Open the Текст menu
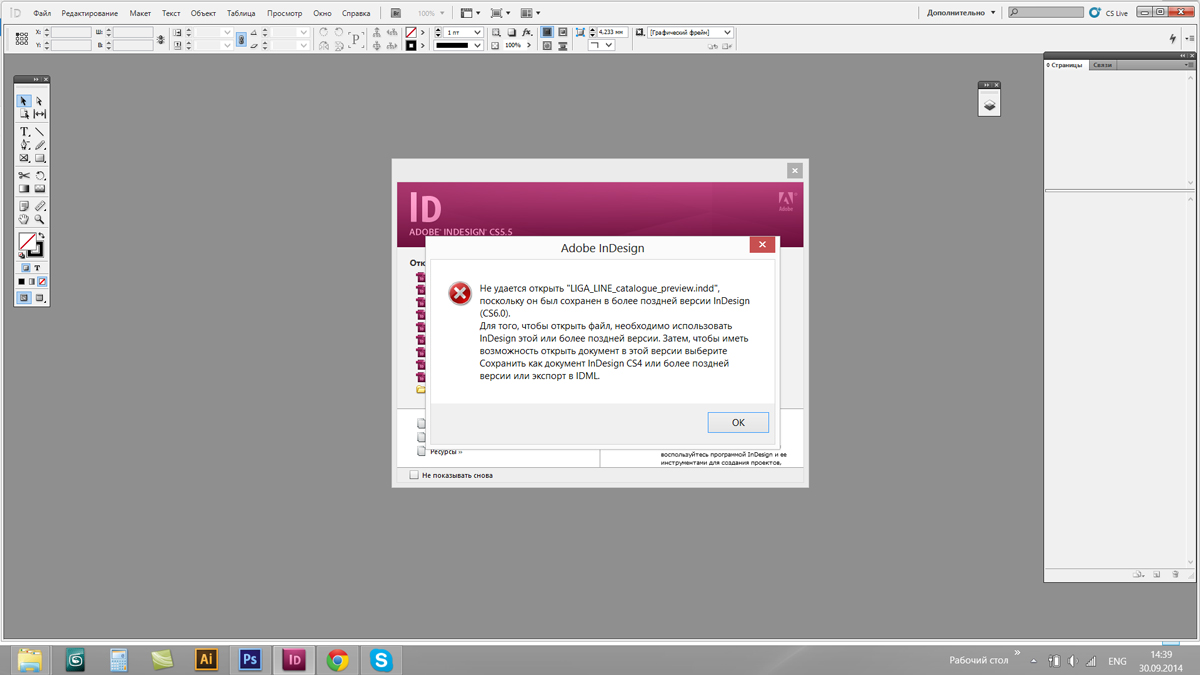 point(171,13)
